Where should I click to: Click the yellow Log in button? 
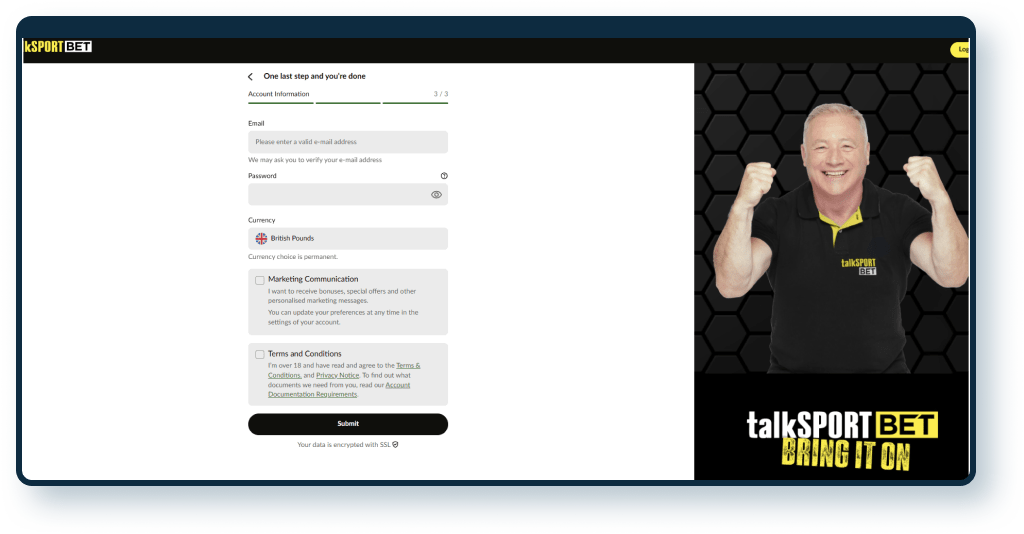960,50
